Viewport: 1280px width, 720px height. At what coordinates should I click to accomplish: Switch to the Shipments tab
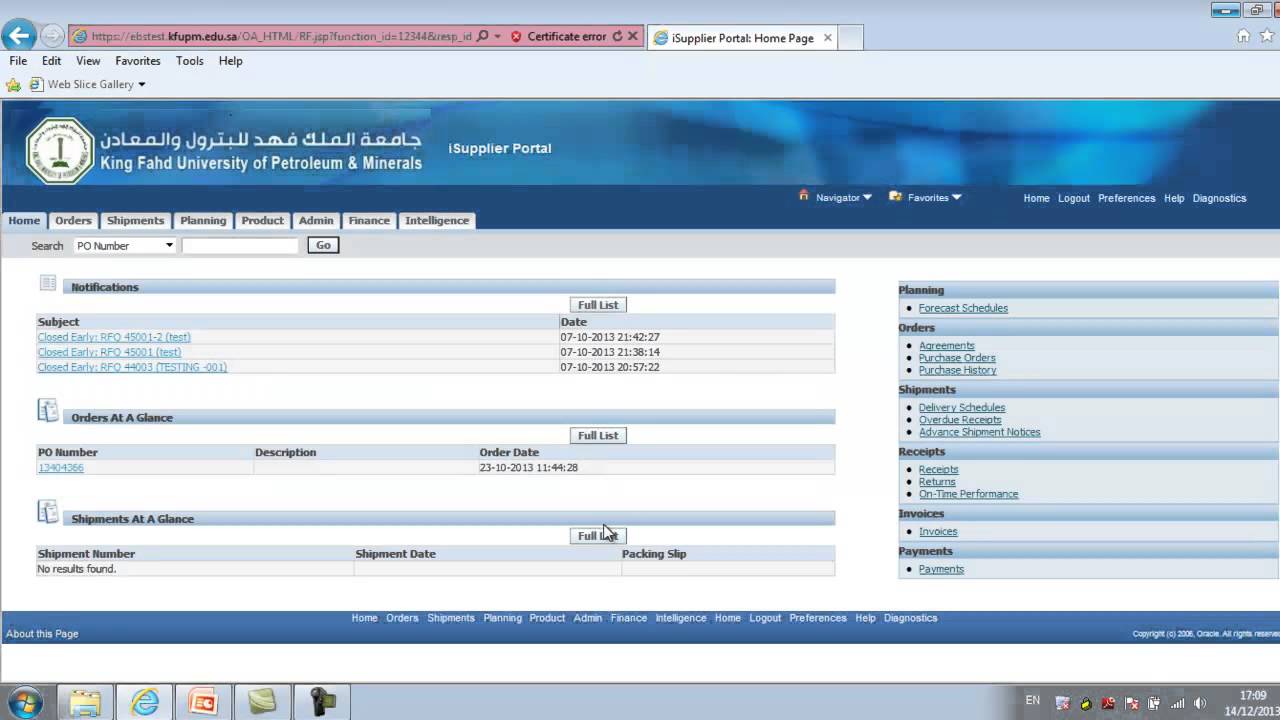(x=135, y=221)
